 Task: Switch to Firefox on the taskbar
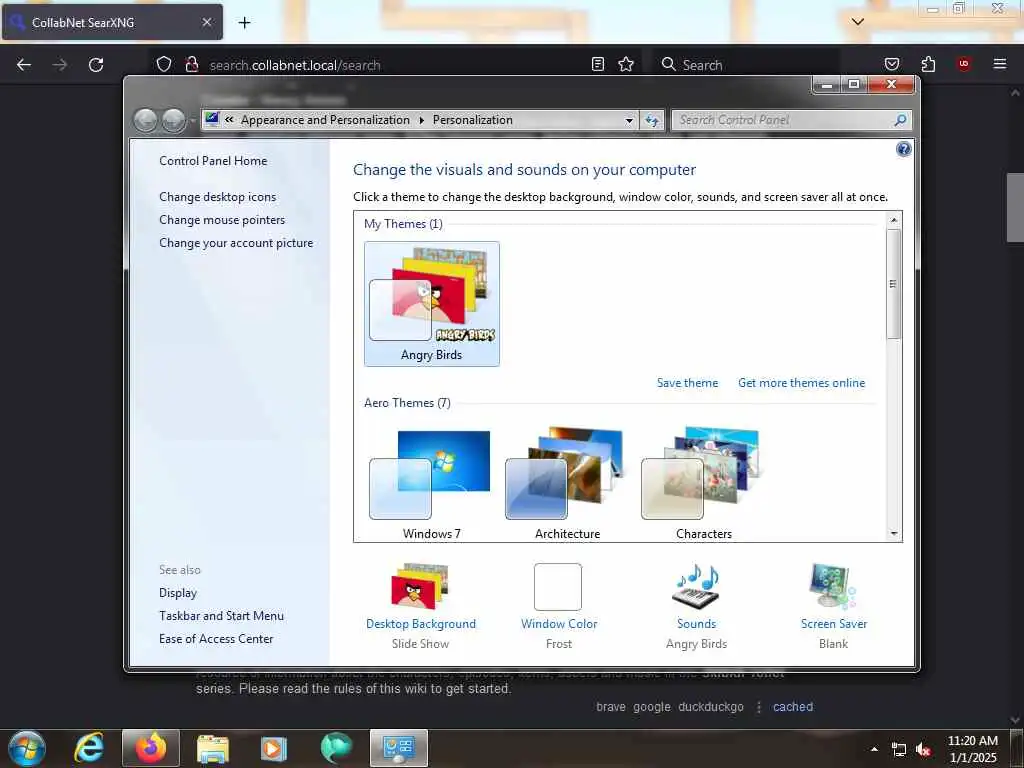(151, 748)
